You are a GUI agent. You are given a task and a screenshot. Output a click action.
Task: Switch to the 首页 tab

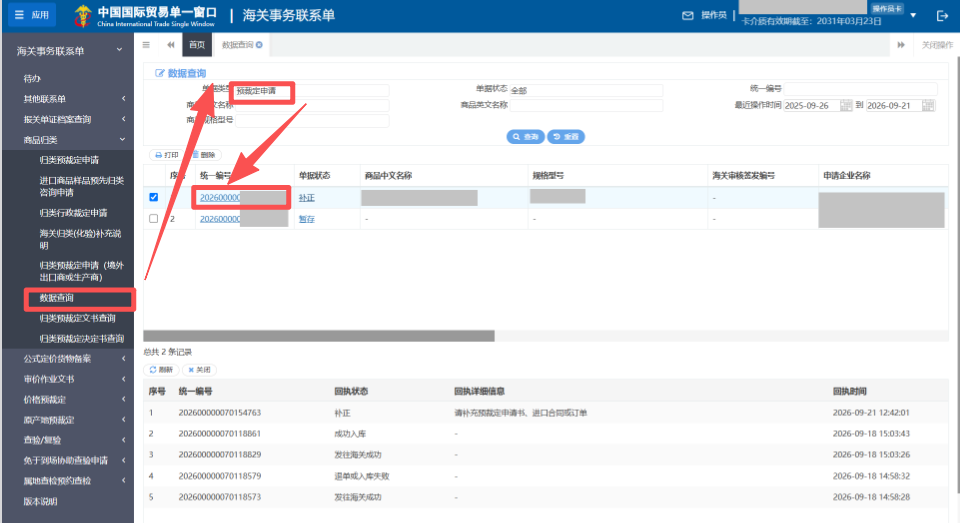197,45
